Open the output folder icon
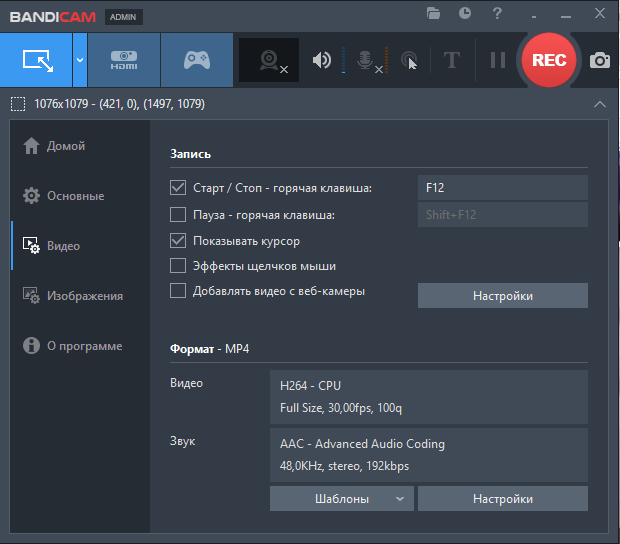Viewport: 620px width, 544px height. 433,14
